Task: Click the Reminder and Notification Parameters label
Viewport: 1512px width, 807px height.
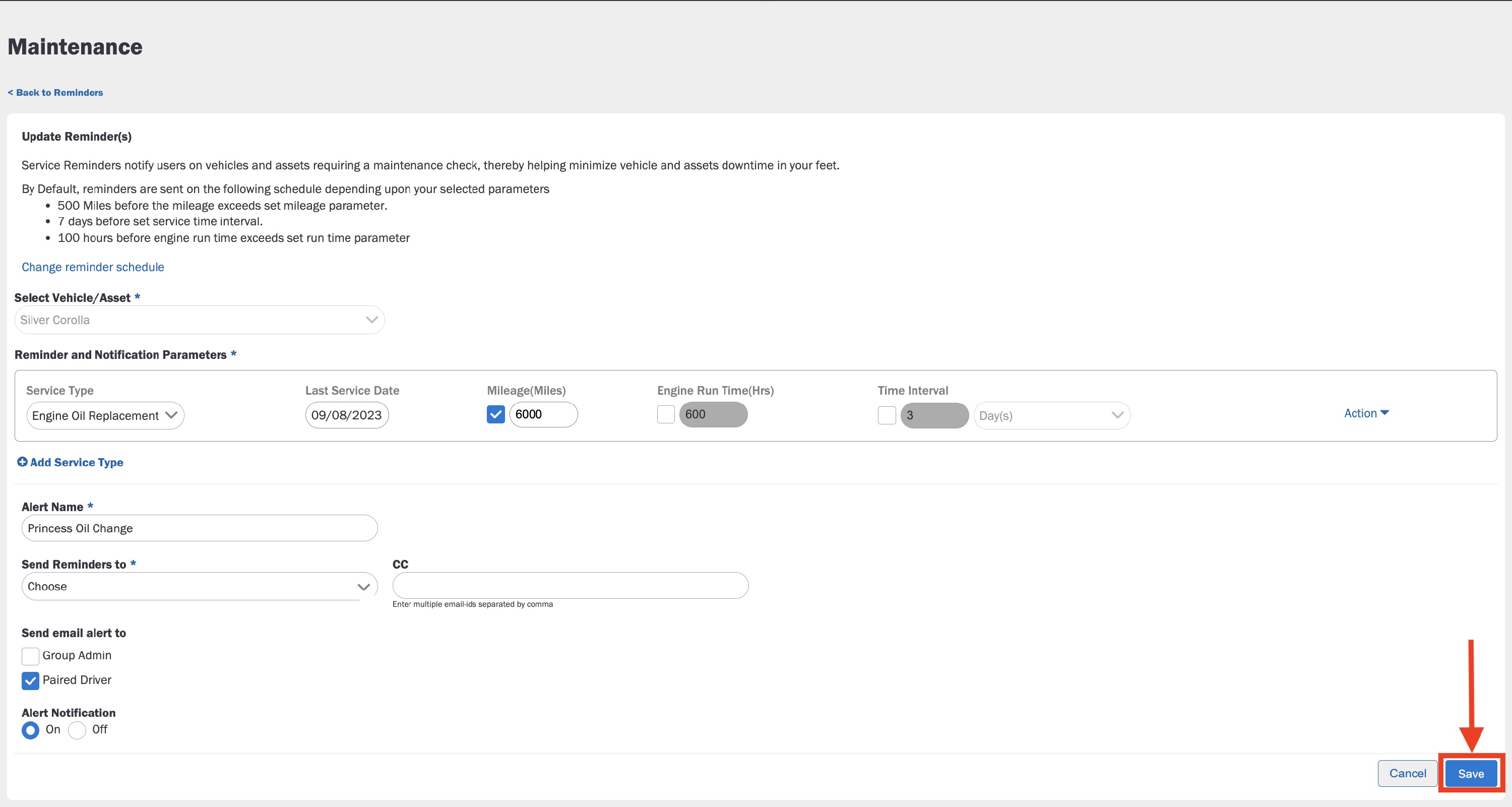Action: tap(120, 355)
